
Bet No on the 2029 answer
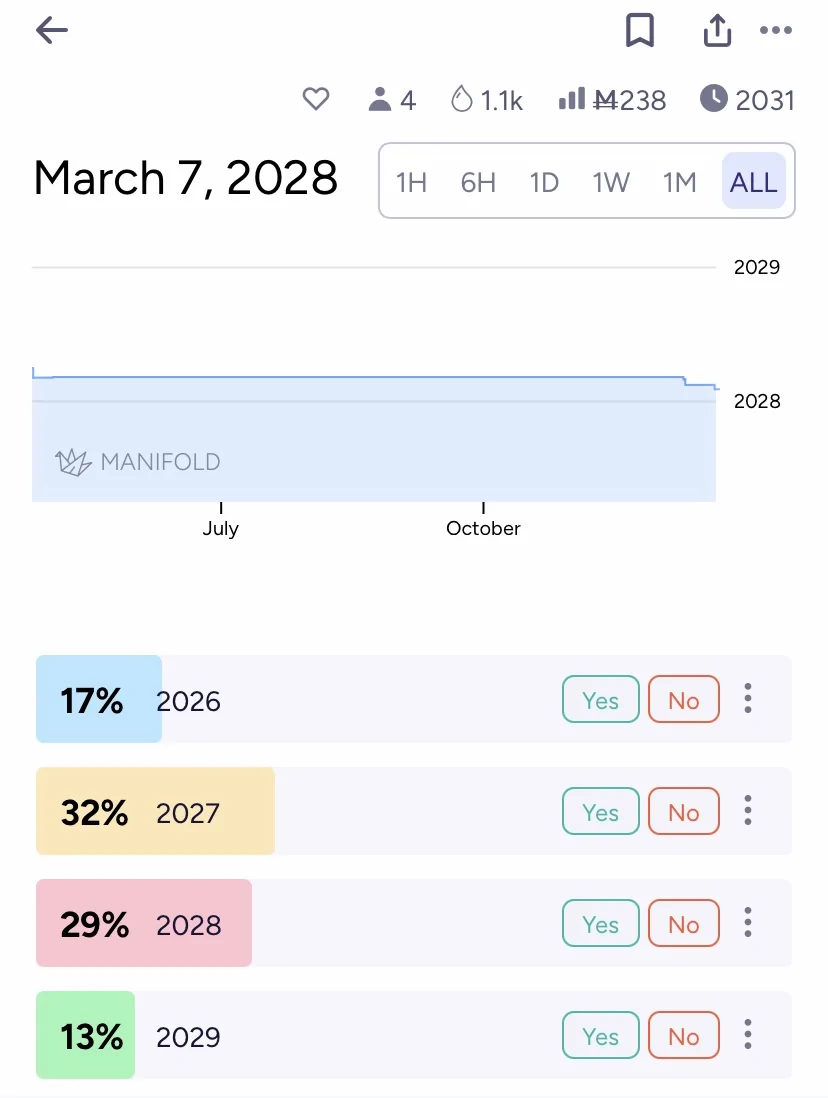coord(684,1036)
